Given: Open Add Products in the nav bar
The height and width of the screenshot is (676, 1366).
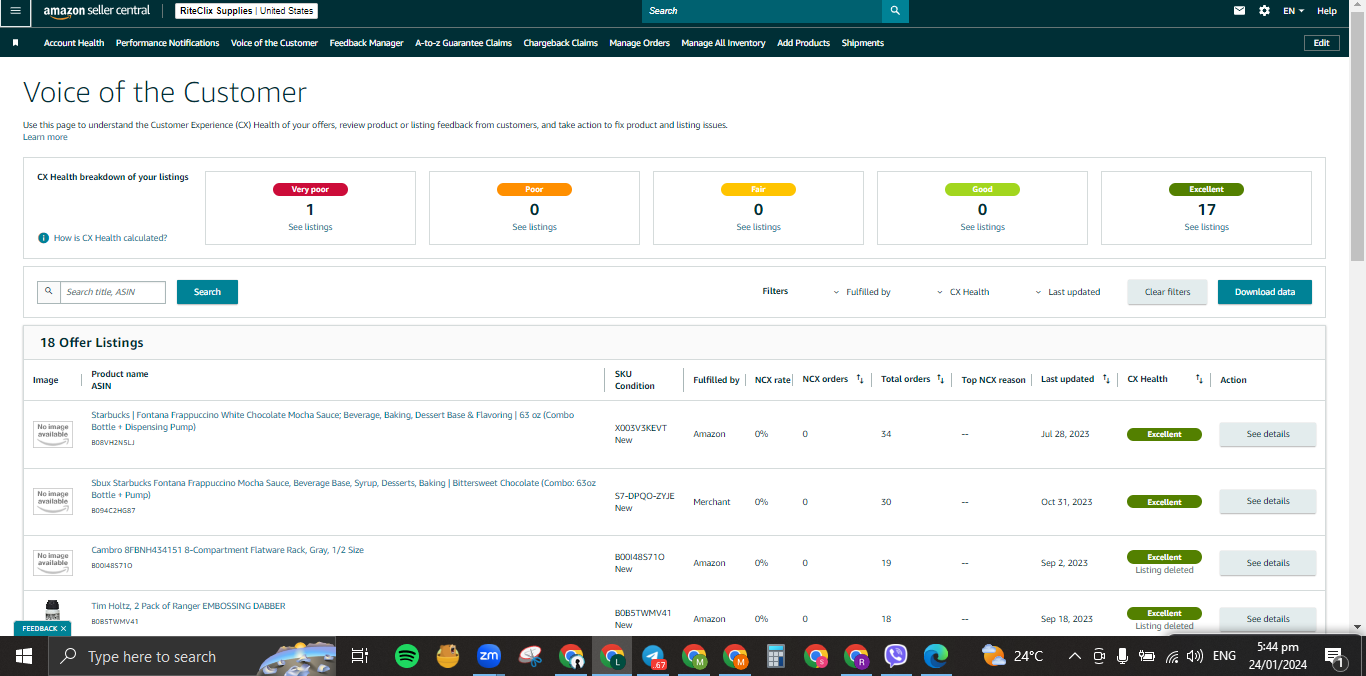Looking at the screenshot, I should (x=803, y=43).
